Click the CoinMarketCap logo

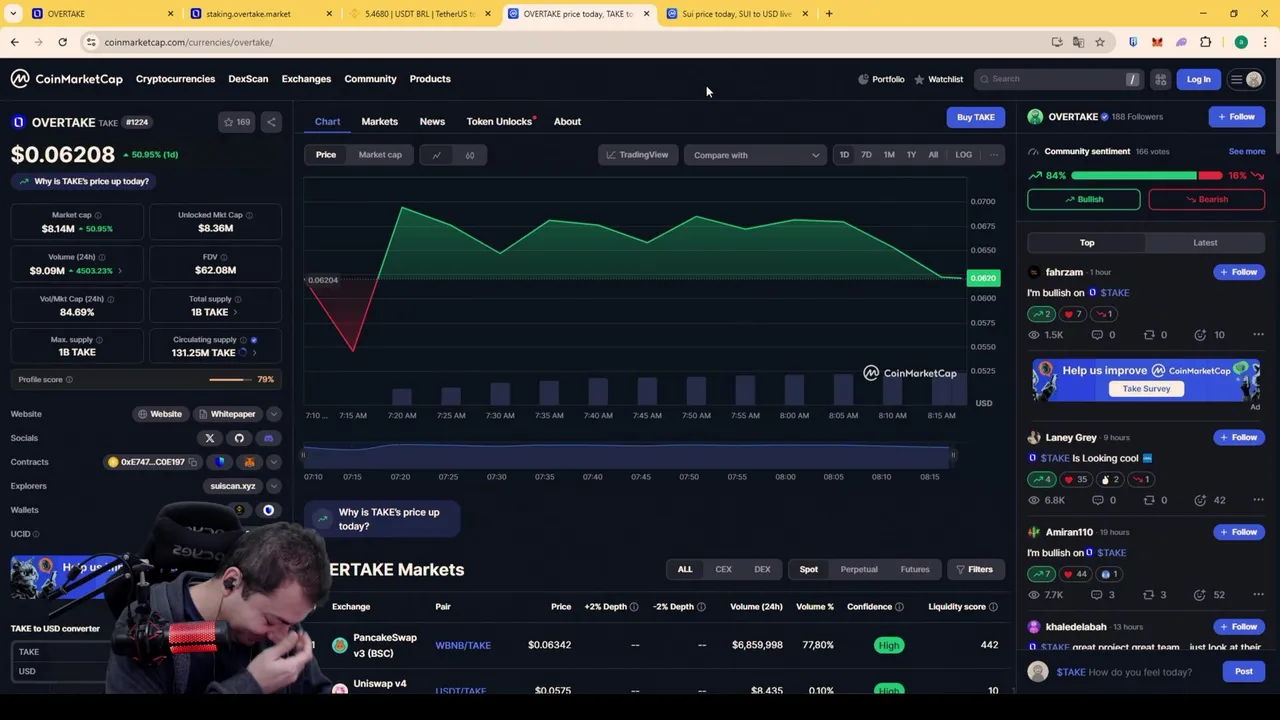click(66, 79)
